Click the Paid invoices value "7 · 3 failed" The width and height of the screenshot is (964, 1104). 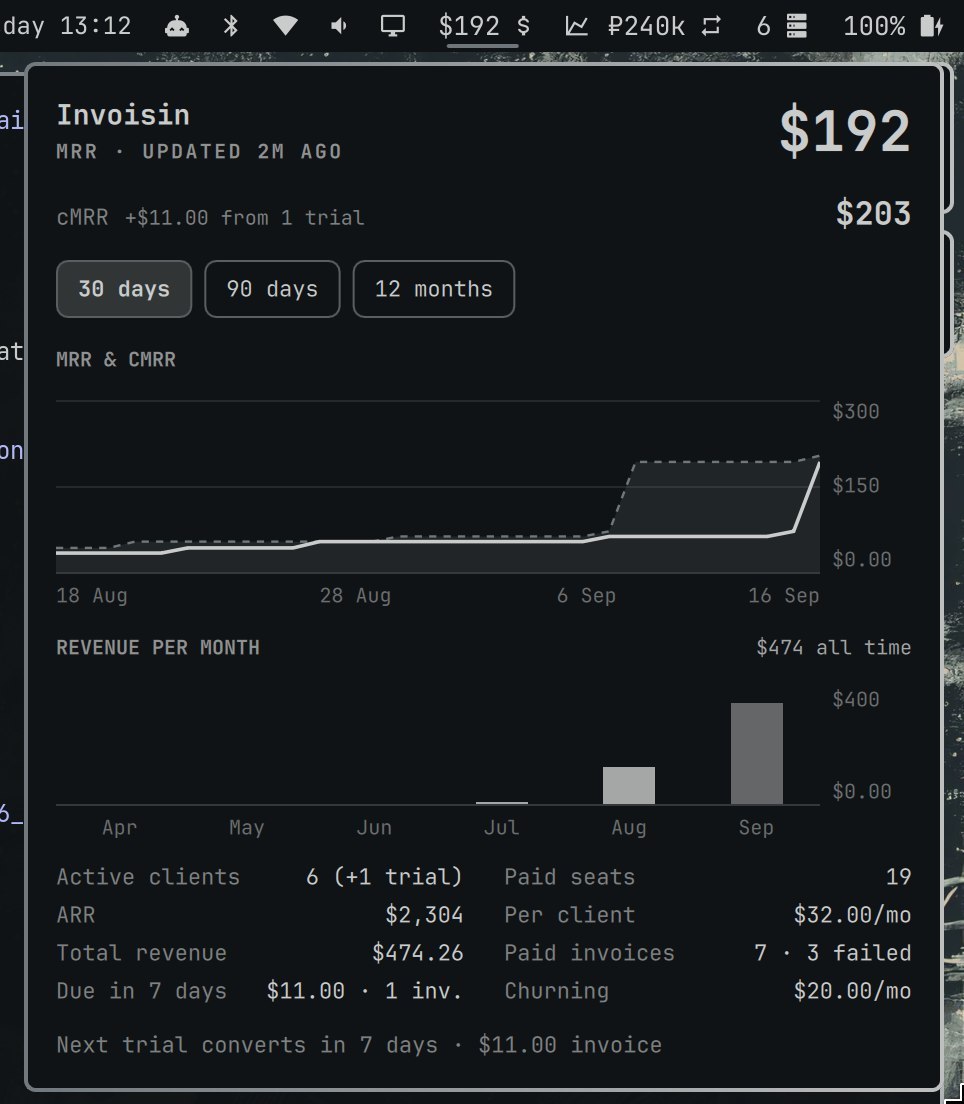click(832, 953)
